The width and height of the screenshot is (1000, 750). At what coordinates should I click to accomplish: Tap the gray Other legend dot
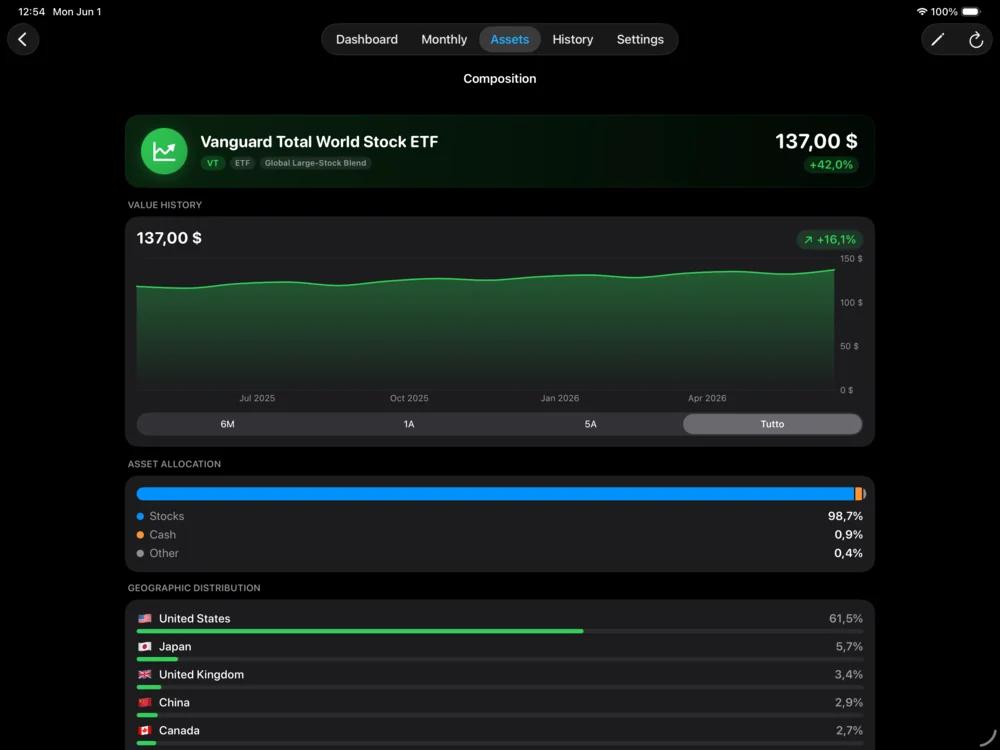pyautogui.click(x=140, y=554)
